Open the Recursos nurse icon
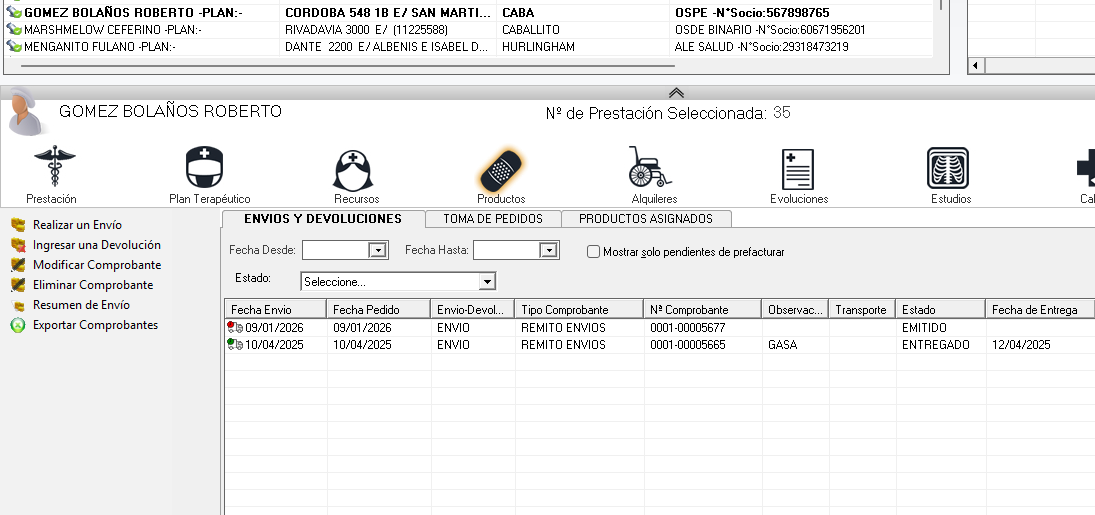 tap(355, 167)
